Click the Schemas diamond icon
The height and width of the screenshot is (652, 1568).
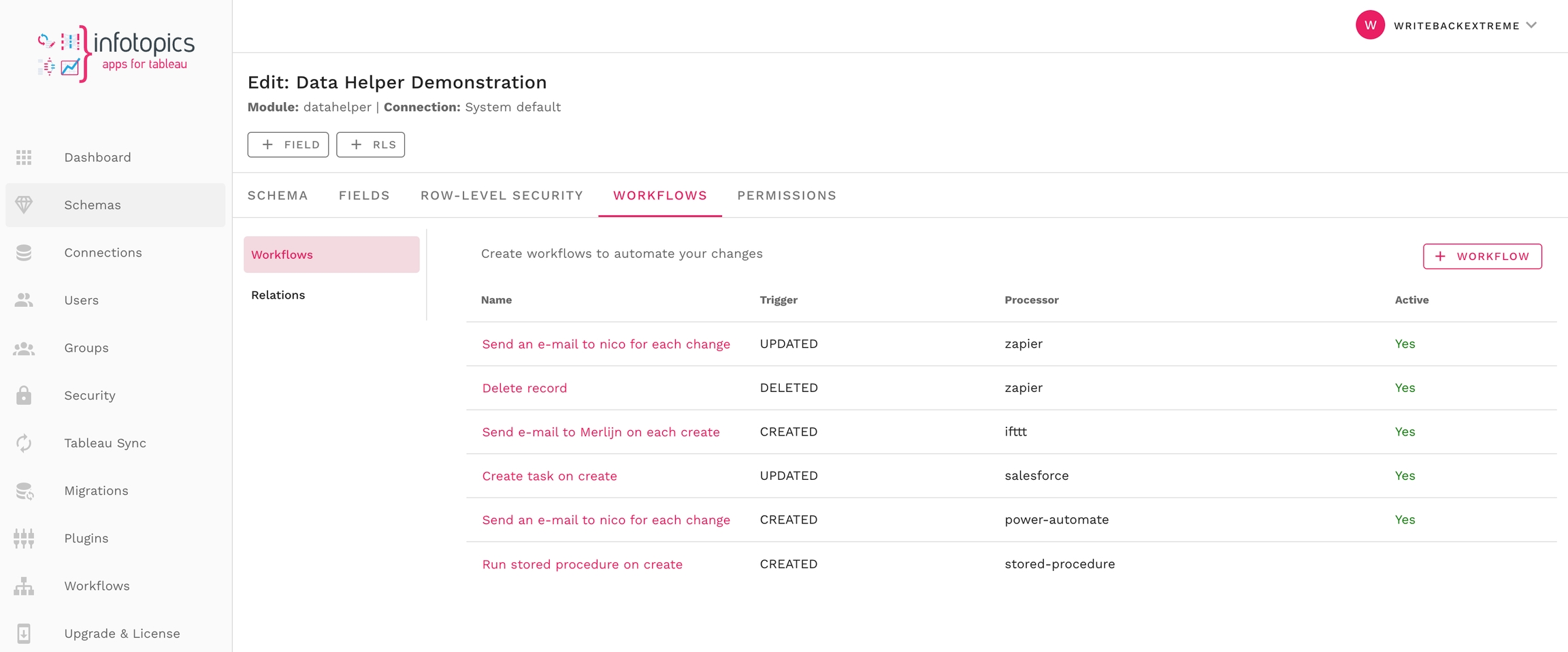point(24,205)
